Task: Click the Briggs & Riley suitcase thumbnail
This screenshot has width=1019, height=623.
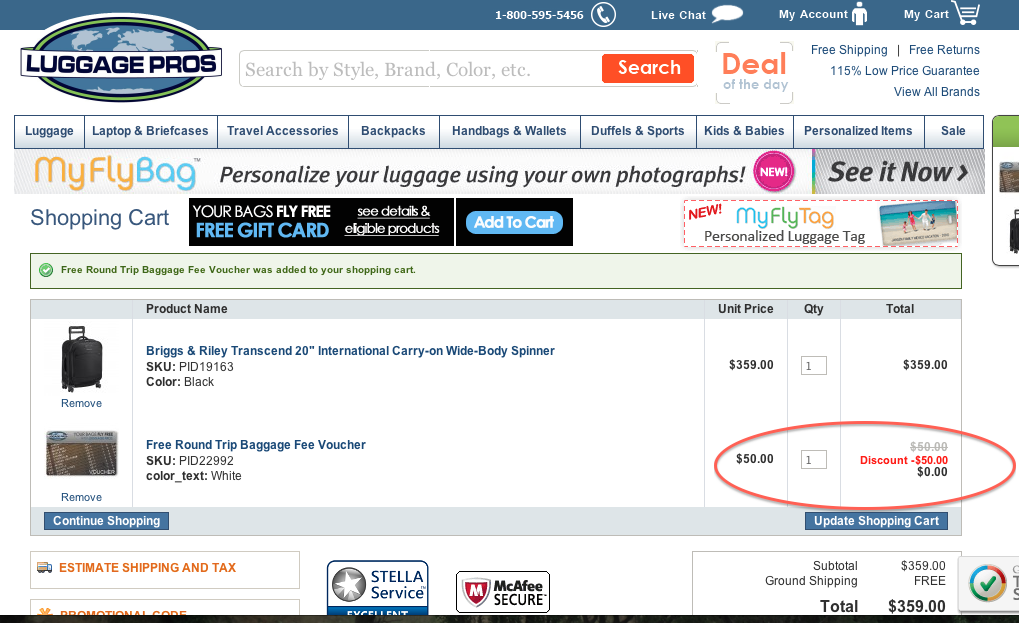Action: point(81,359)
